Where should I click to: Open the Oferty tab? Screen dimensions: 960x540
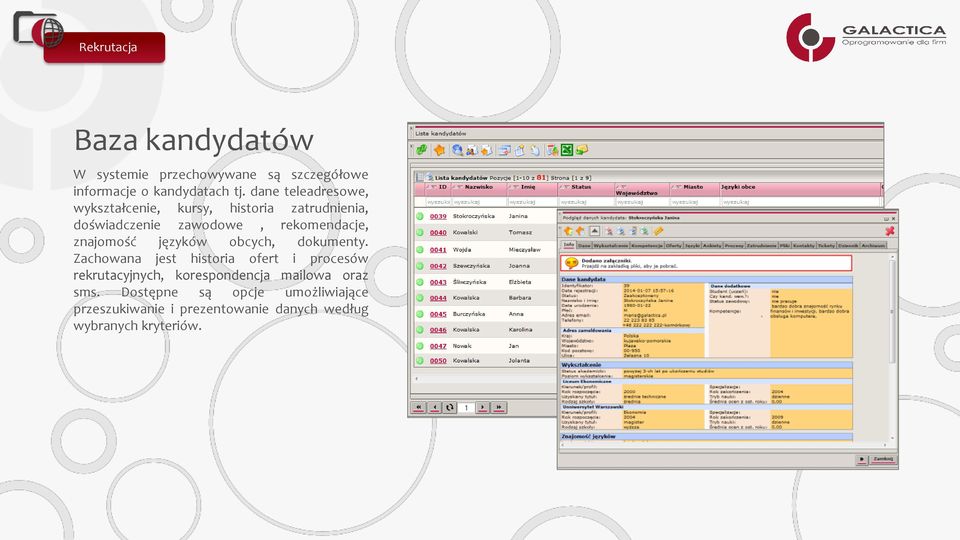click(x=673, y=245)
